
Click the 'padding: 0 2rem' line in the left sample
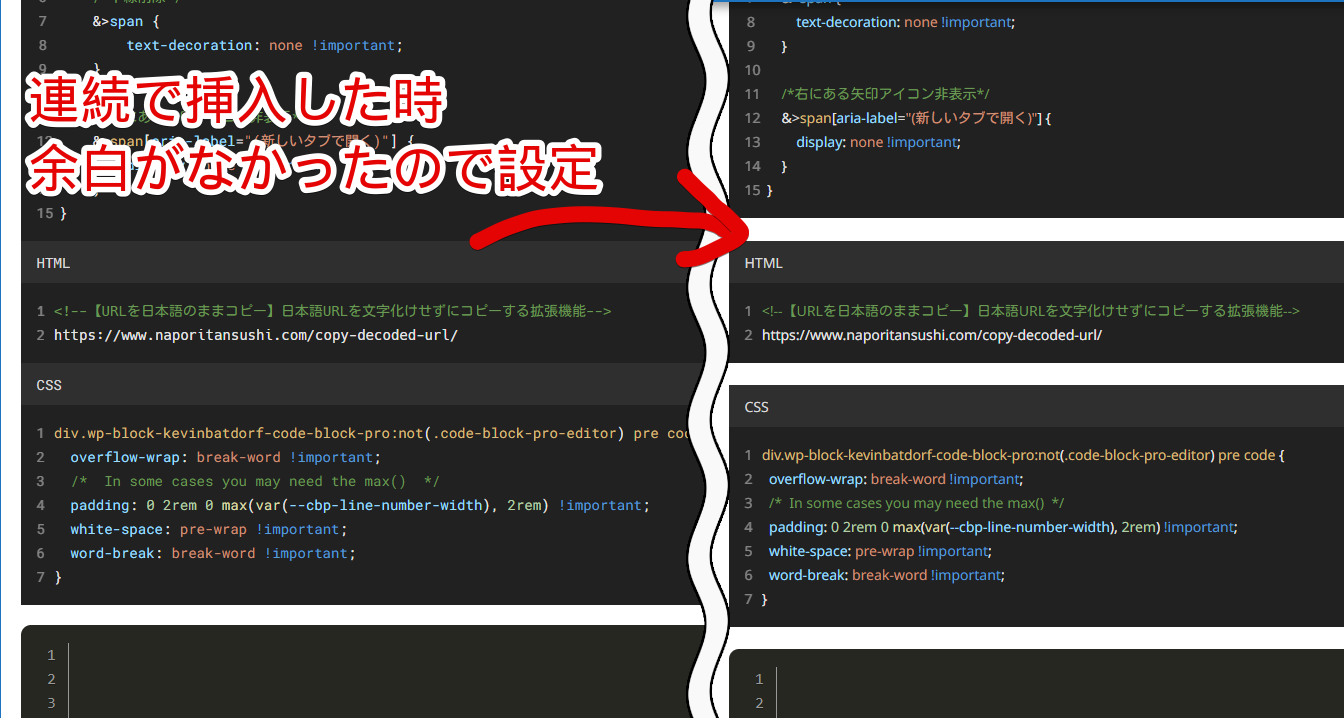click(360, 505)
